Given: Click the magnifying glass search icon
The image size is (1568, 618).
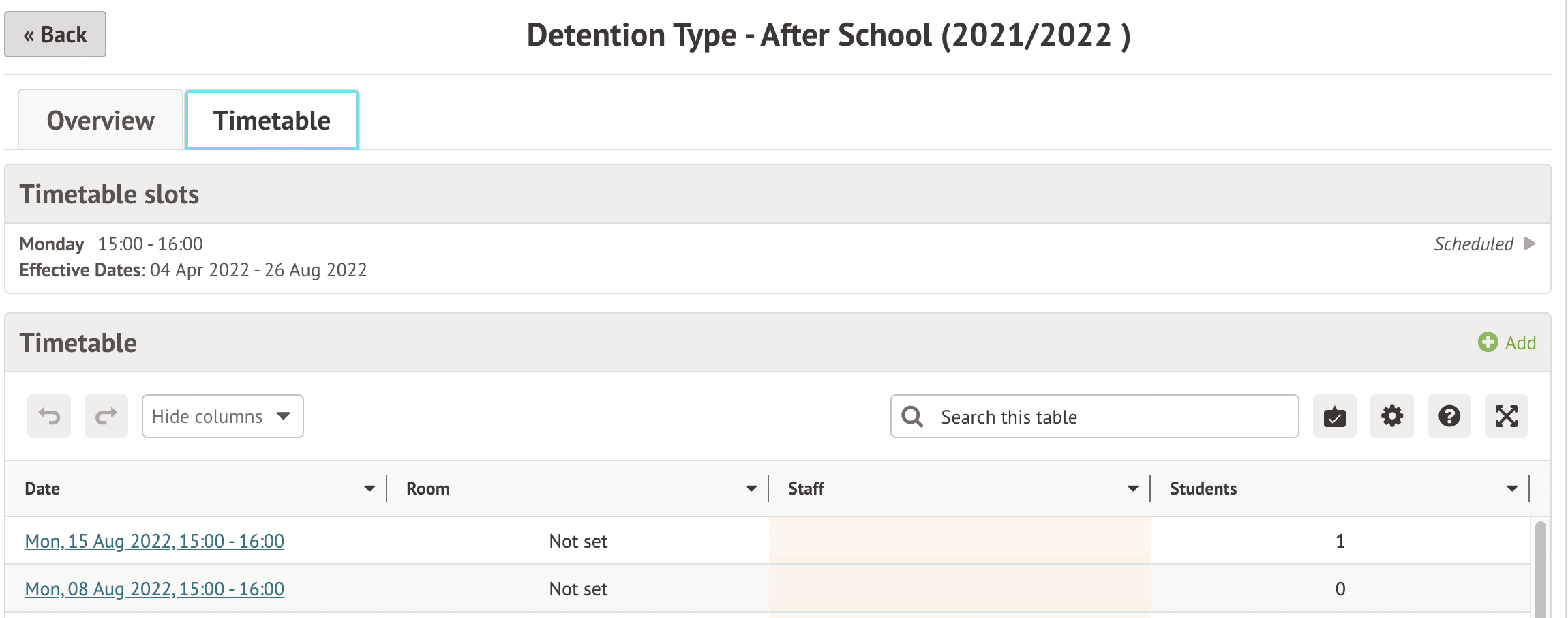Looking at the screenshot, I should (x=912, y=417).
